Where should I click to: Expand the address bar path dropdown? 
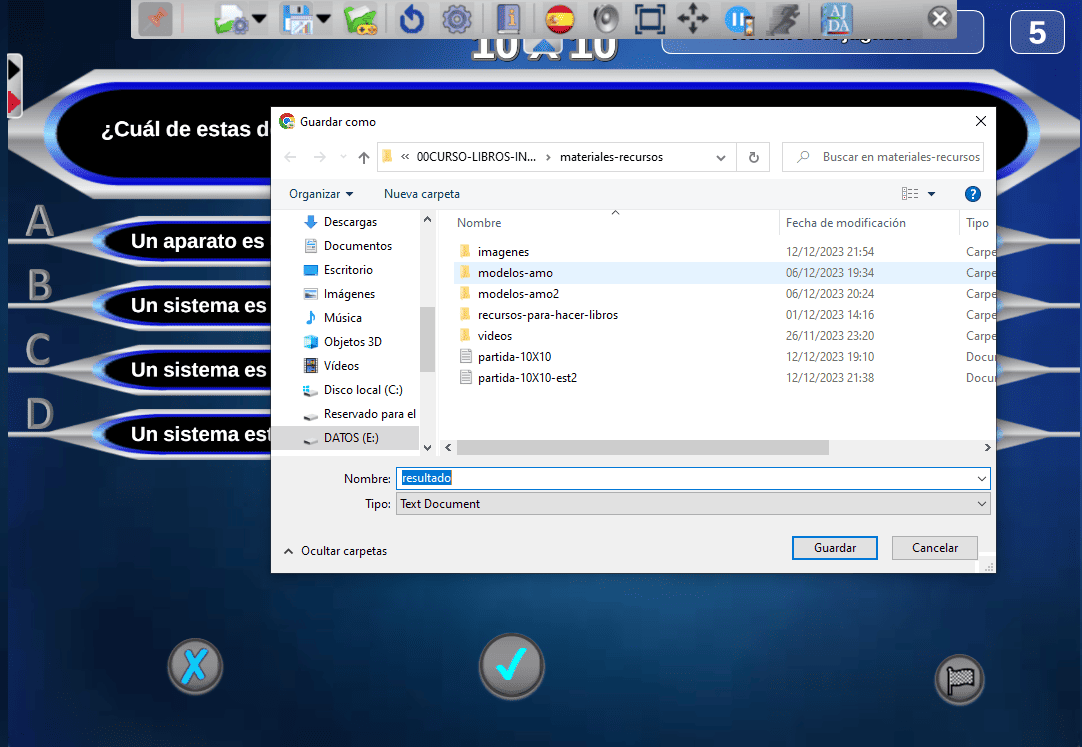tap(721, 157)
